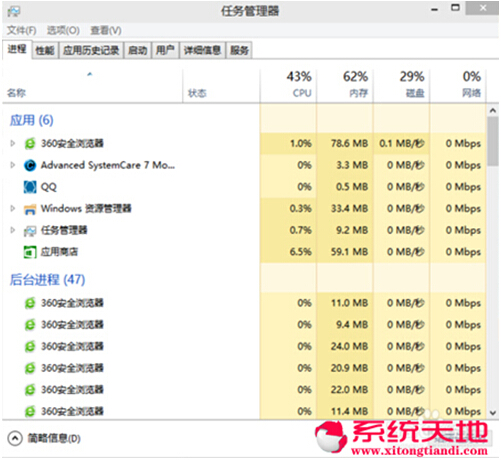Expand the Advanced SystemCare entry

point(13,165)
